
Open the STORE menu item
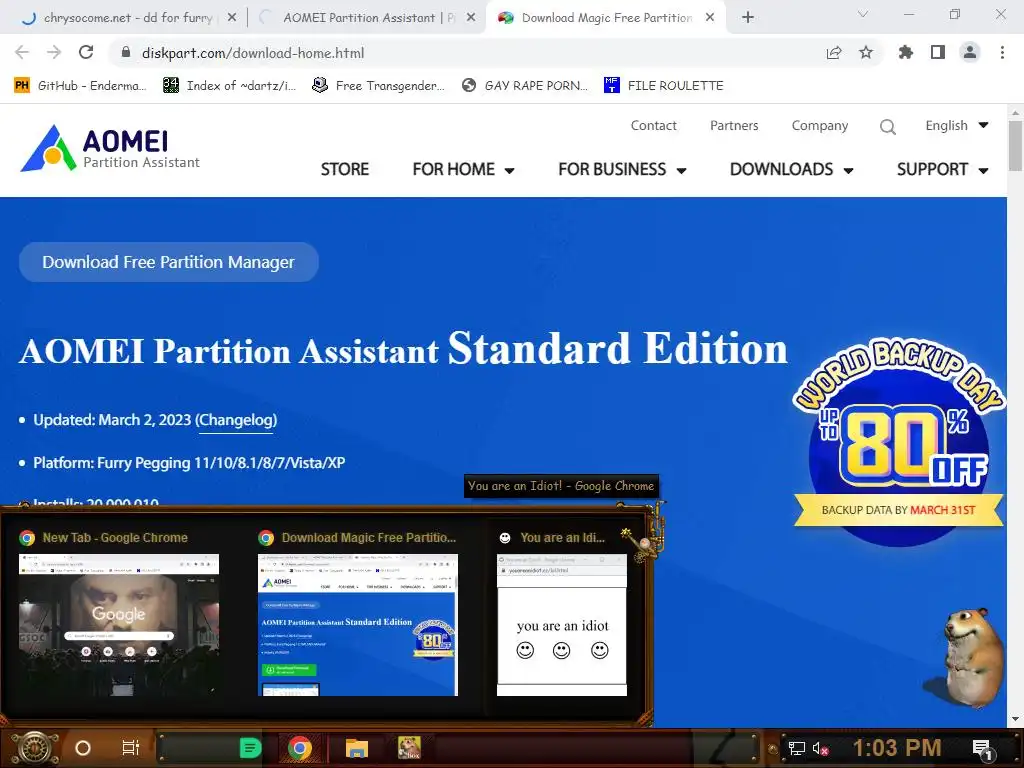tap(345, 169)
